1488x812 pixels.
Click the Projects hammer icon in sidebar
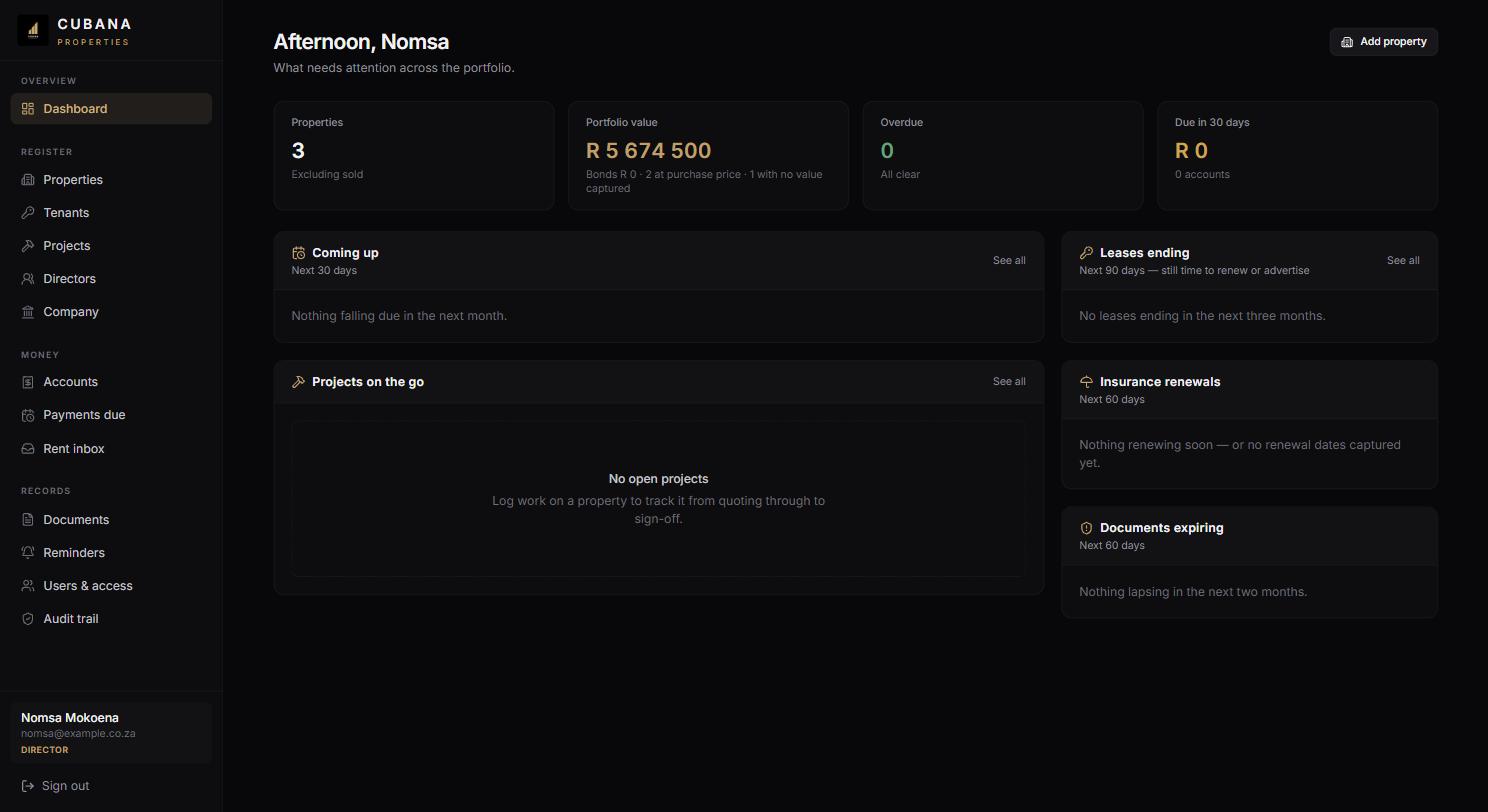click(x=28, y=246)
